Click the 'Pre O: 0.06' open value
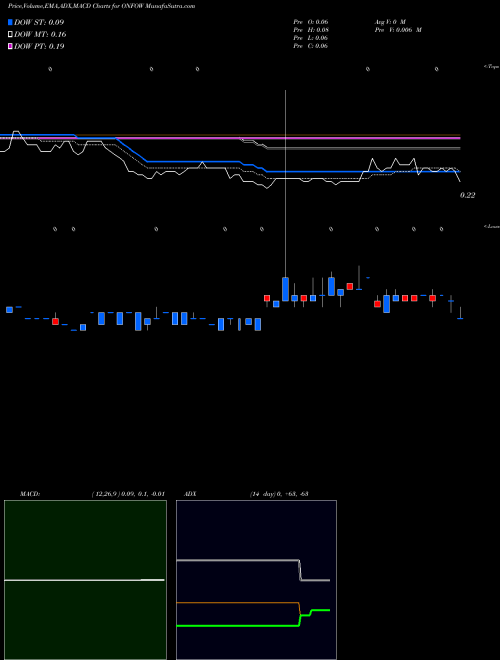This screenshot has height=660, width=500. coord(311,22)
